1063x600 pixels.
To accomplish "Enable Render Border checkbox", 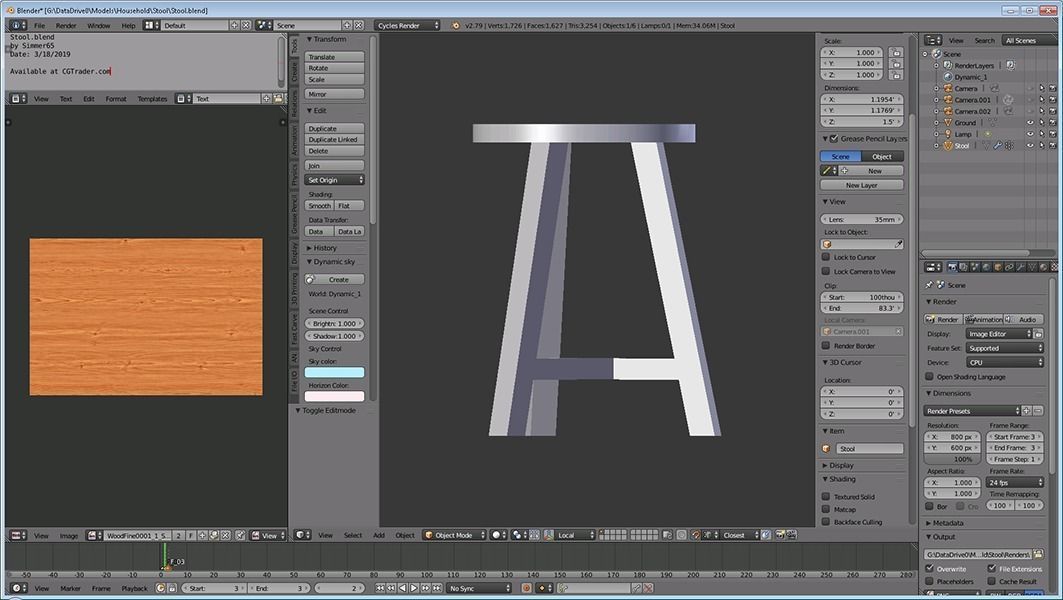I will click(826, 346).
